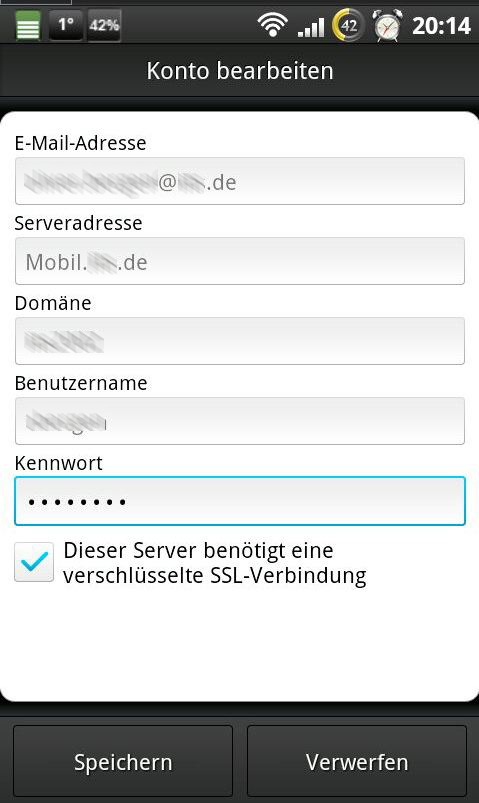The image size is (479, 803).
Task: Focus the Serveradresse field showing Mobil
Action: tap(240, 261)
